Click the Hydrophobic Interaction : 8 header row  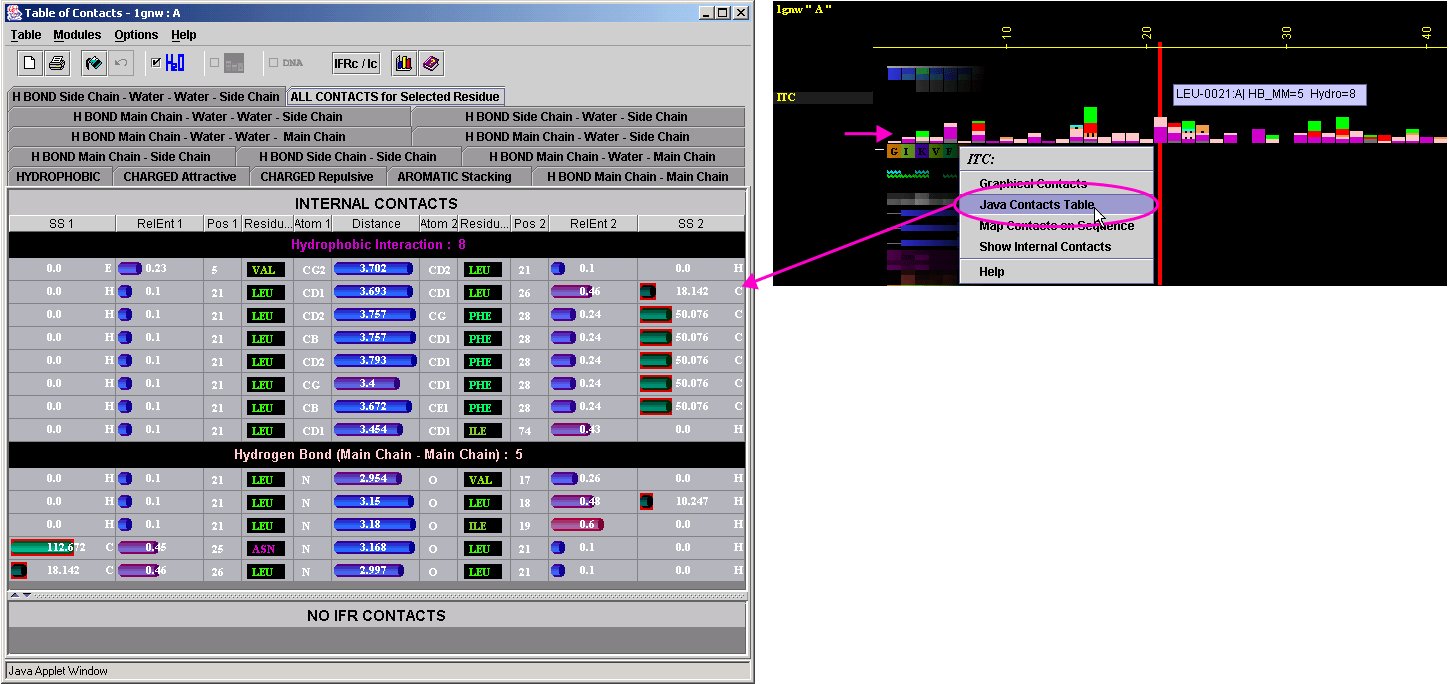coord(377,245)
